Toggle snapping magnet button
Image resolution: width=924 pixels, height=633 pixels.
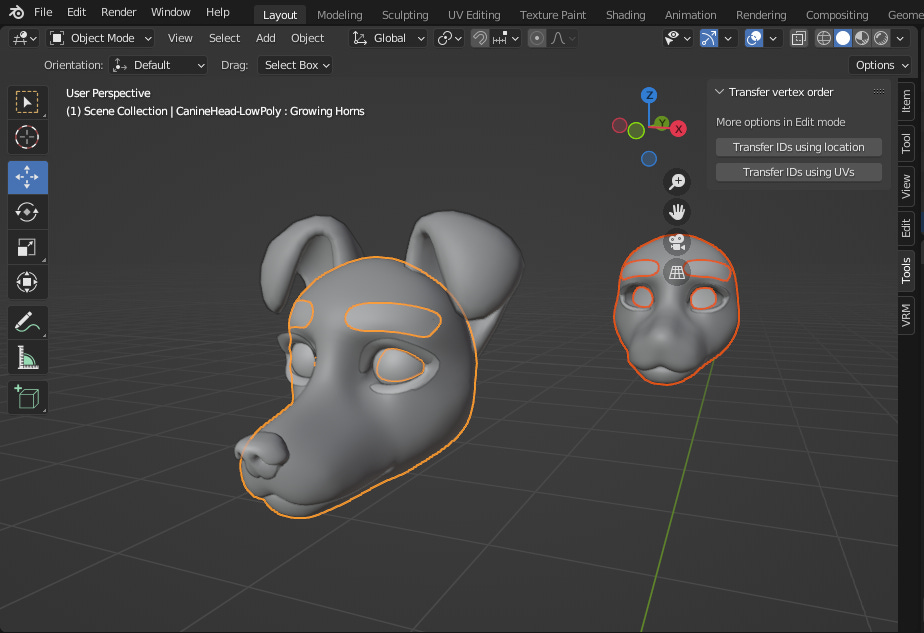click(x=481, y=38)
